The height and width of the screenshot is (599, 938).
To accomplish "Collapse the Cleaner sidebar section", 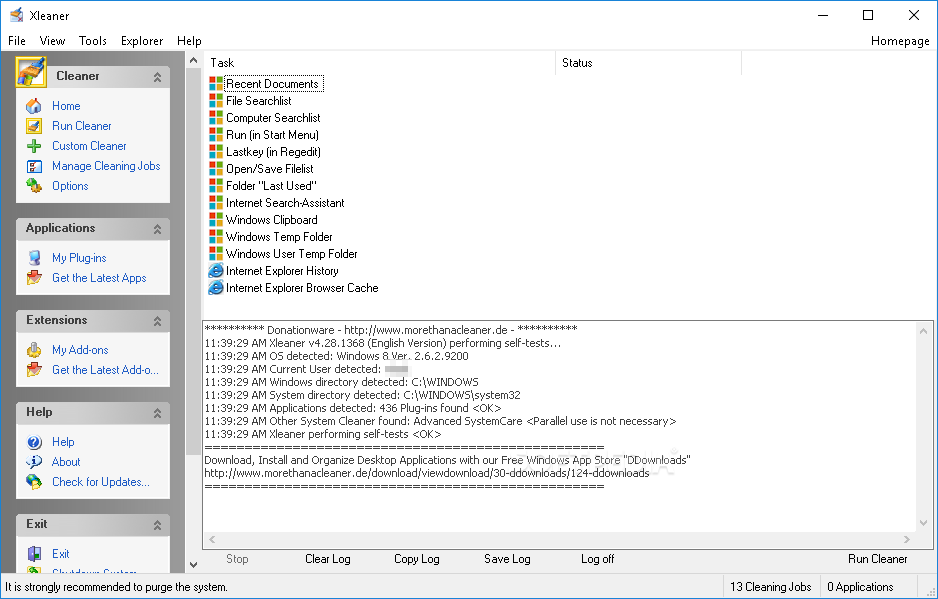I will (x=157, y=77).
